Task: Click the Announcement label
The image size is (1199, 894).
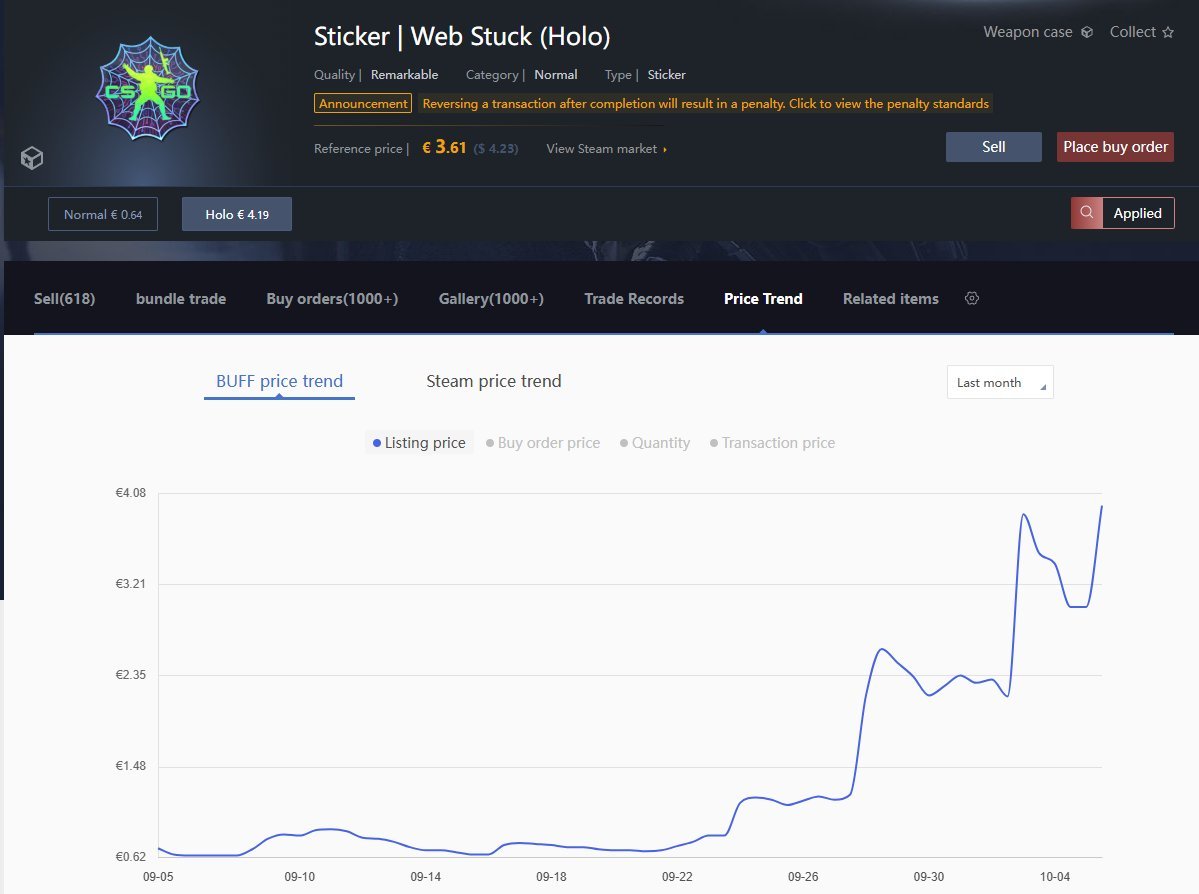Action: point(363,103)
